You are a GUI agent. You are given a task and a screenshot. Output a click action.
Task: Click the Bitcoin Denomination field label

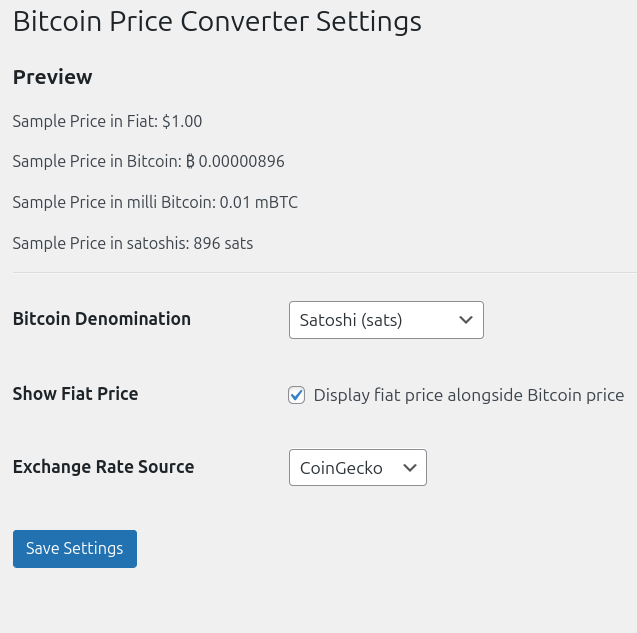[101, 319]
